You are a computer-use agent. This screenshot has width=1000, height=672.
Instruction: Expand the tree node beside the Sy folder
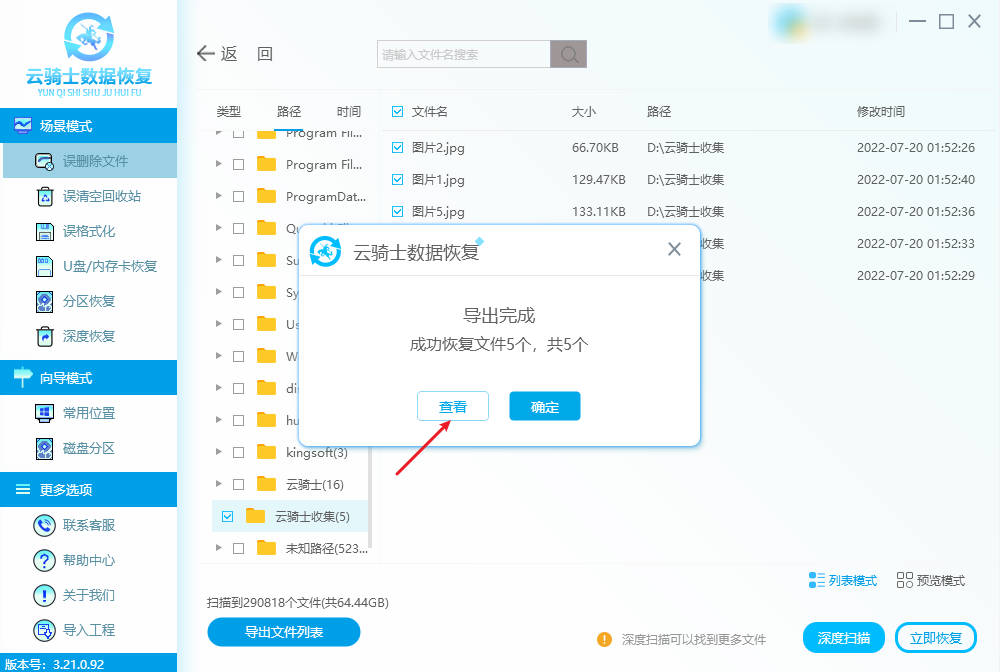(x=219, y=291)
